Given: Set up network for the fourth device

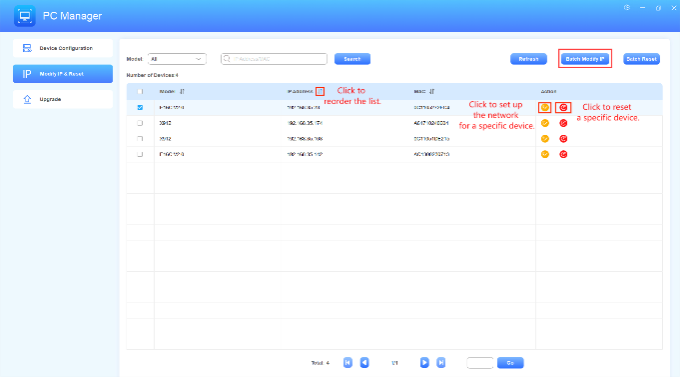Looking at the screenshot, I should pos(545,154).
